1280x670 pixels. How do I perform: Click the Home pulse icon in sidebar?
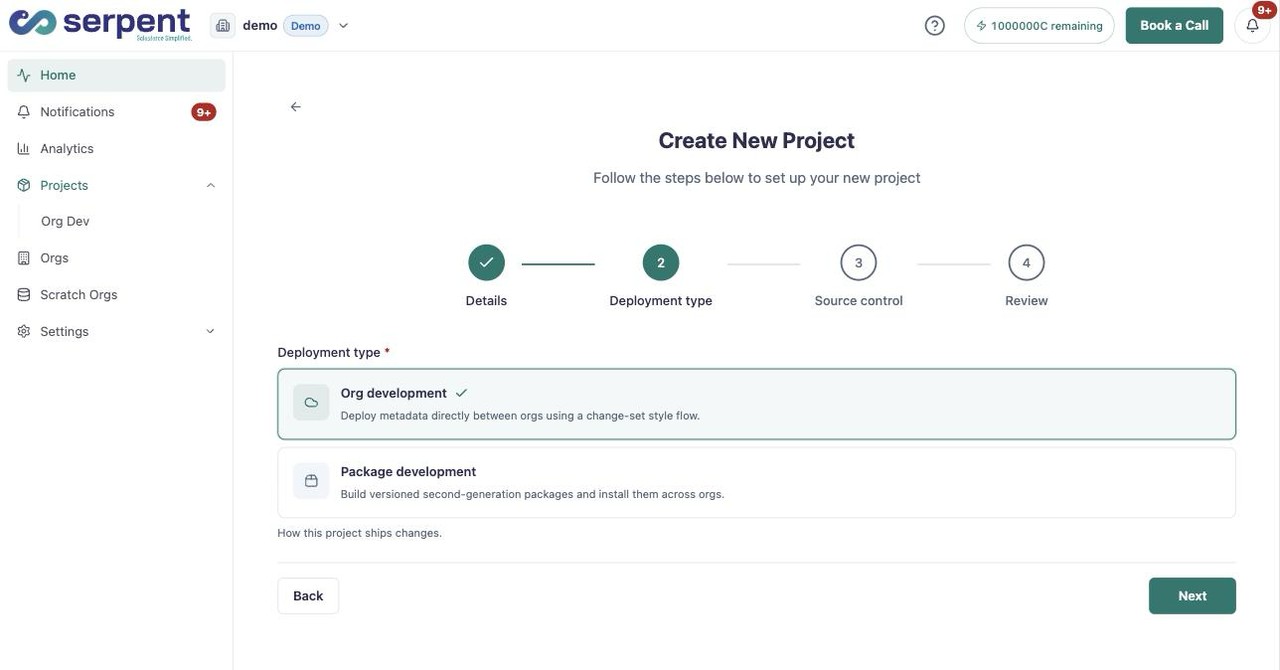[x=24, y=75]
